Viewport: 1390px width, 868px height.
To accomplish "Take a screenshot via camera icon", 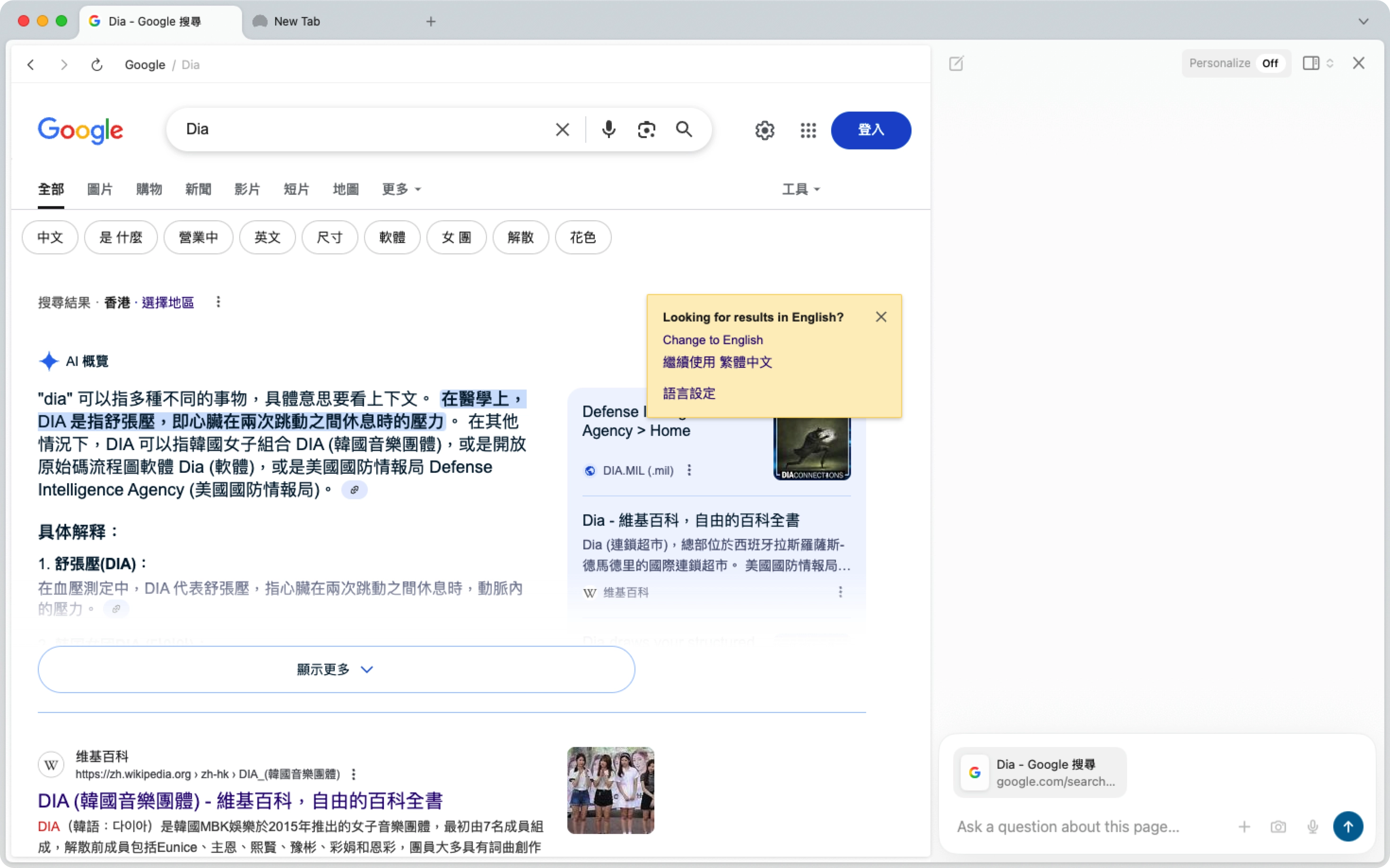I will (x=1278, y=827).
